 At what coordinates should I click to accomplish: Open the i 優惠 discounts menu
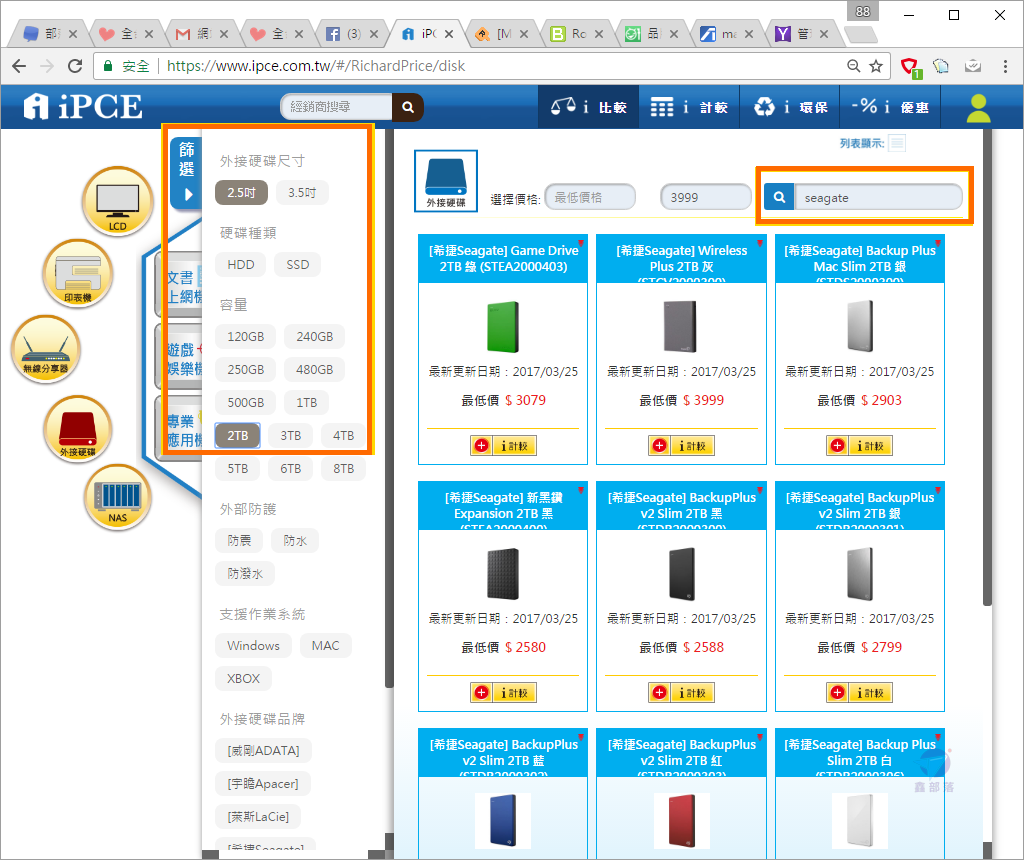pos(890,107)
